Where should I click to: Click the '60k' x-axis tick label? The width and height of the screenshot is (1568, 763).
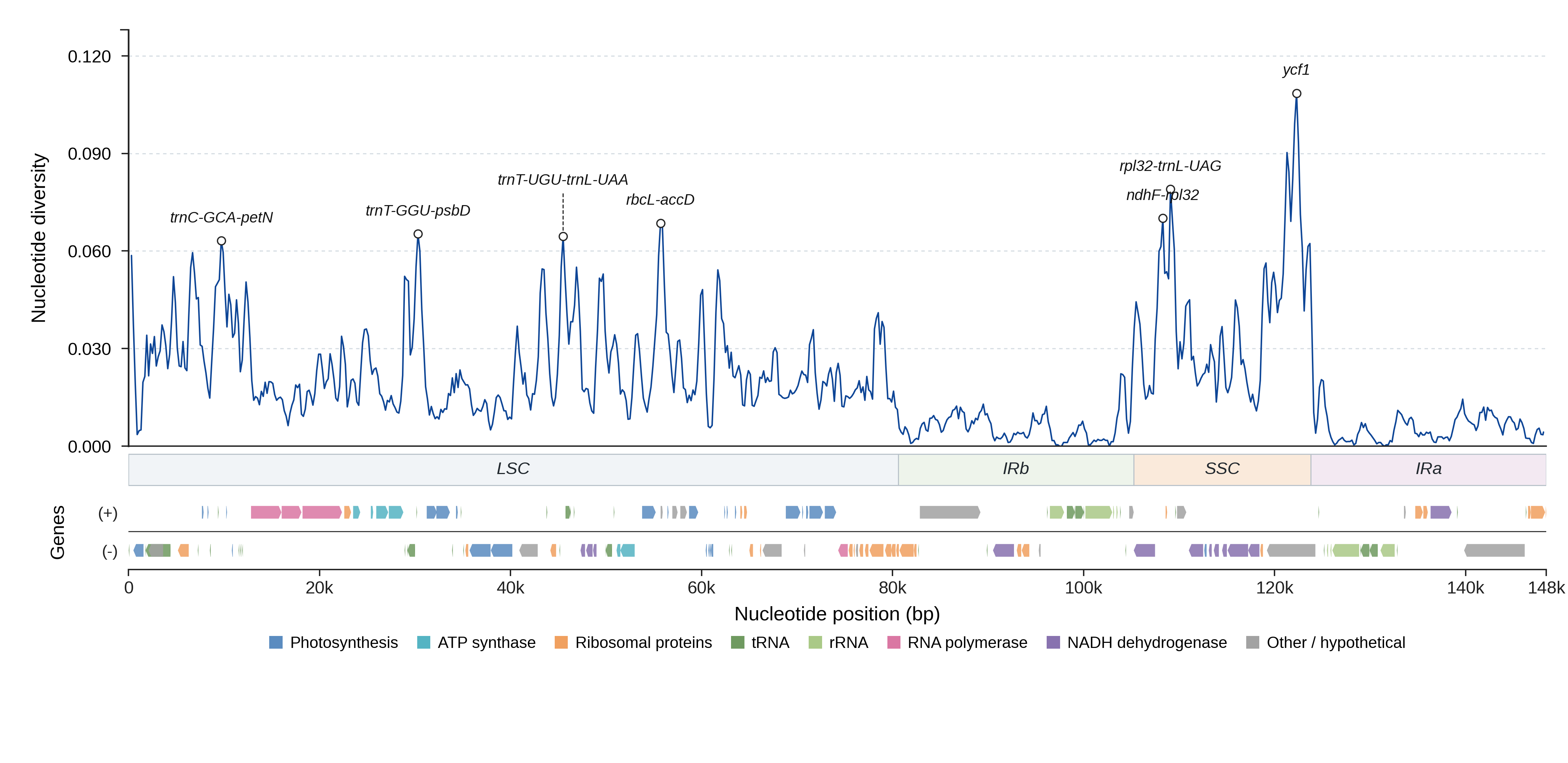[701, 588]
